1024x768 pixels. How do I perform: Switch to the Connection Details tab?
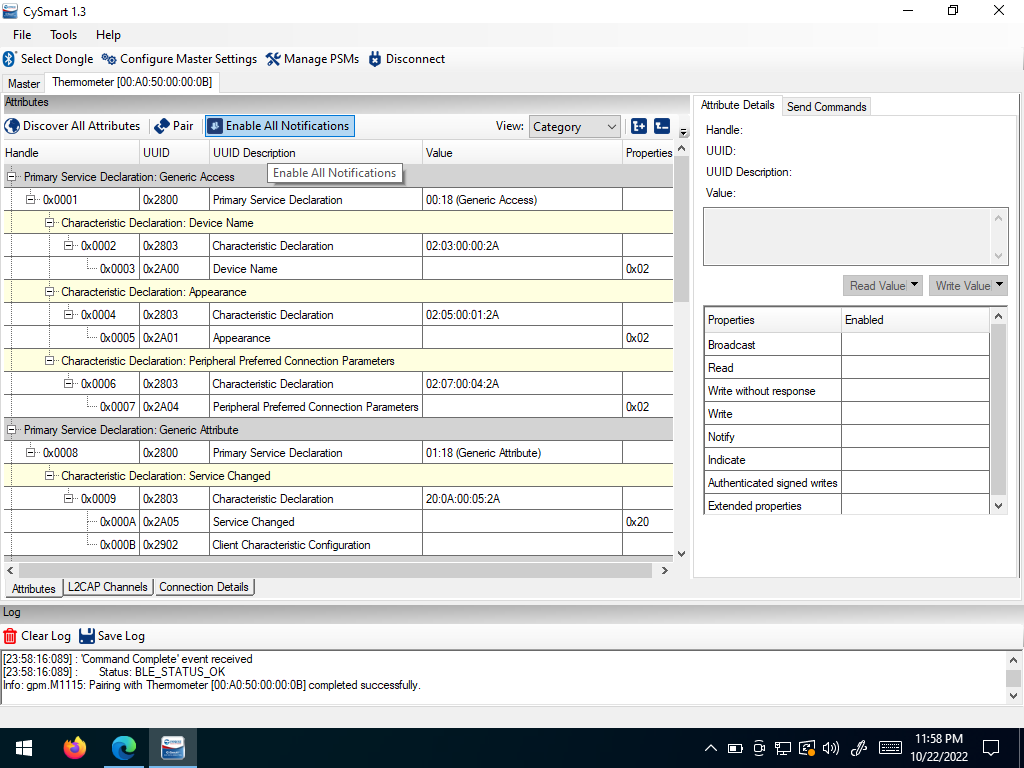pyautogui.click(x=204, y=586)
